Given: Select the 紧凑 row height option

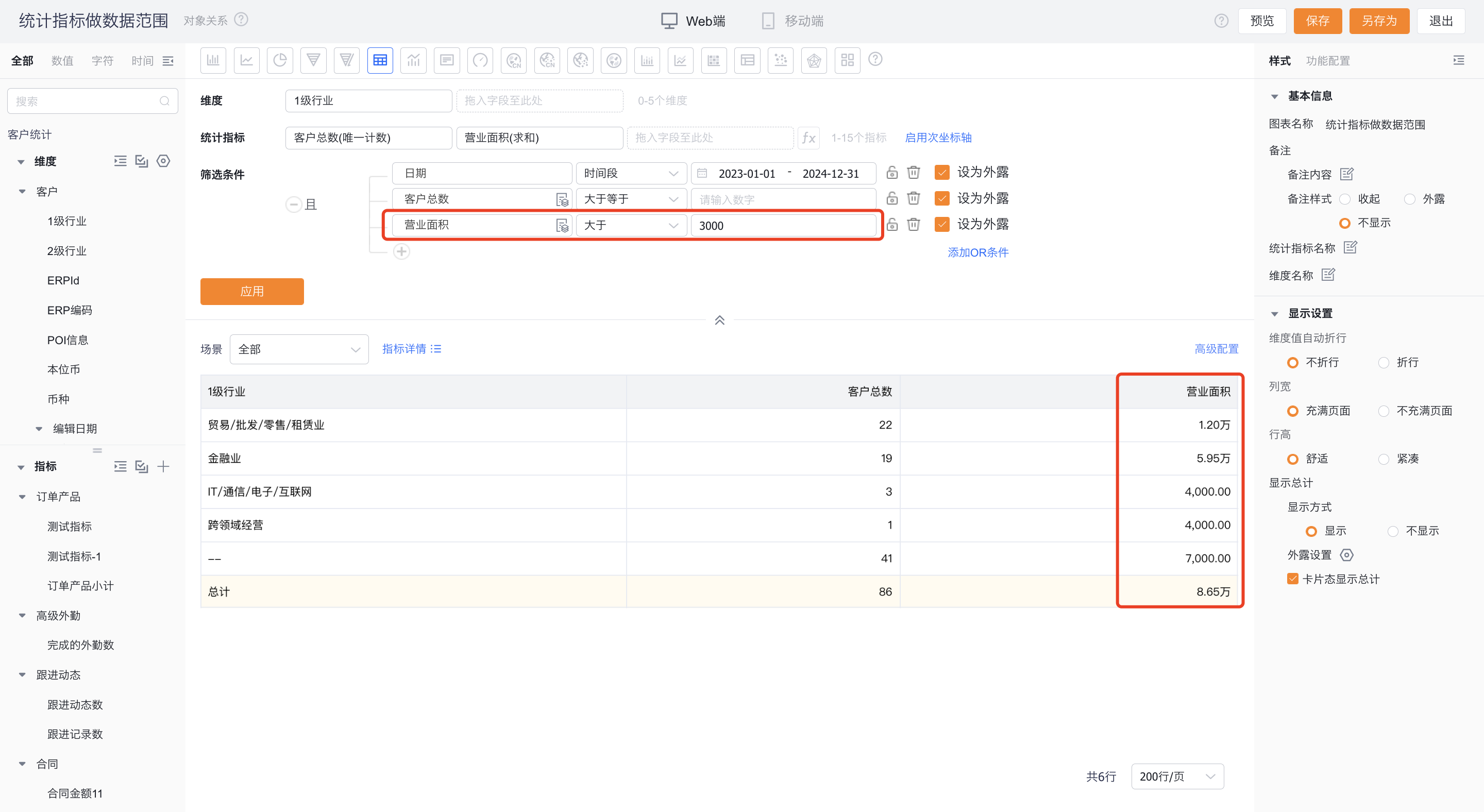Looking at the screenshot, I should coord(1384,459).
